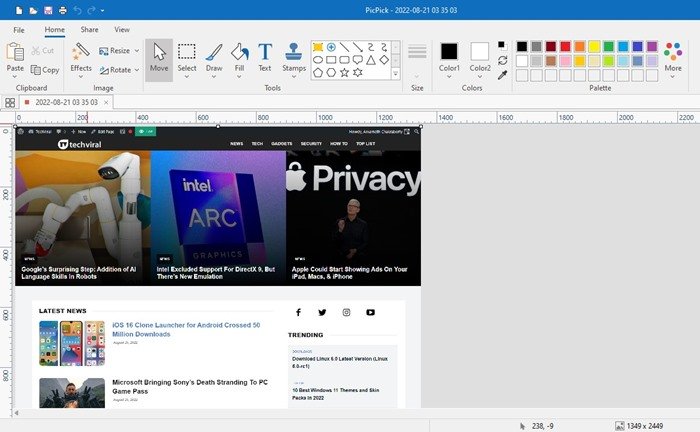Expand the shapes gallery list

(396, 73)
